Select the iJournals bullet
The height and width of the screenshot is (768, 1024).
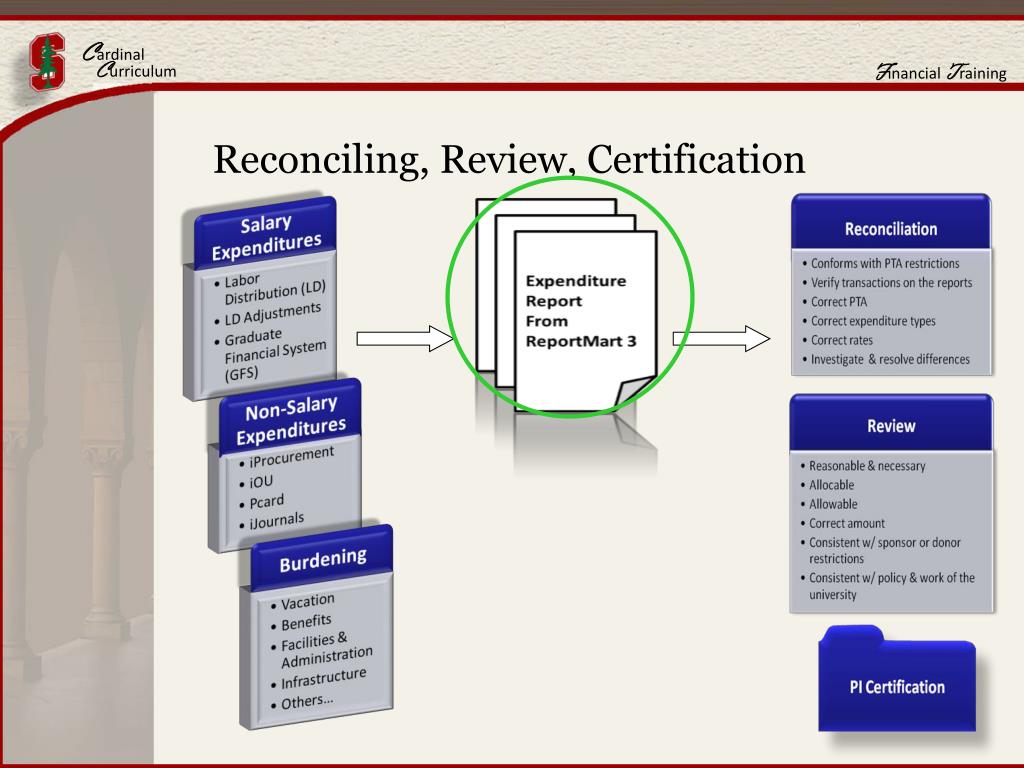coord(272,521)
